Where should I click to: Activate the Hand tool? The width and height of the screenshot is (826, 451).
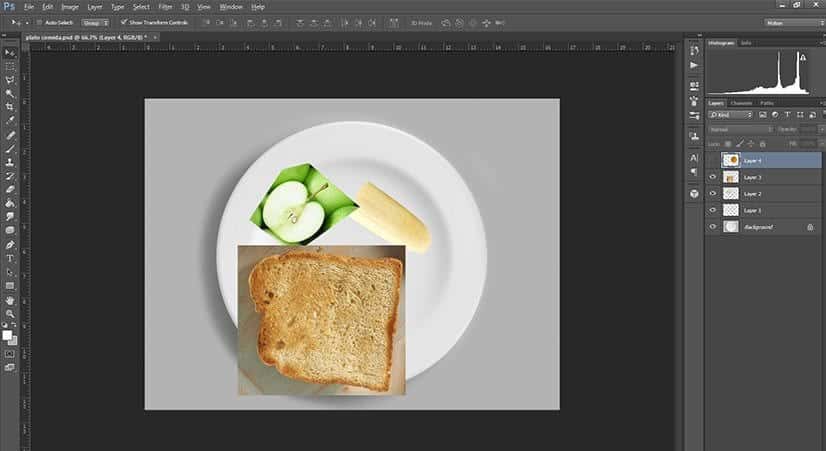(10, 300)
